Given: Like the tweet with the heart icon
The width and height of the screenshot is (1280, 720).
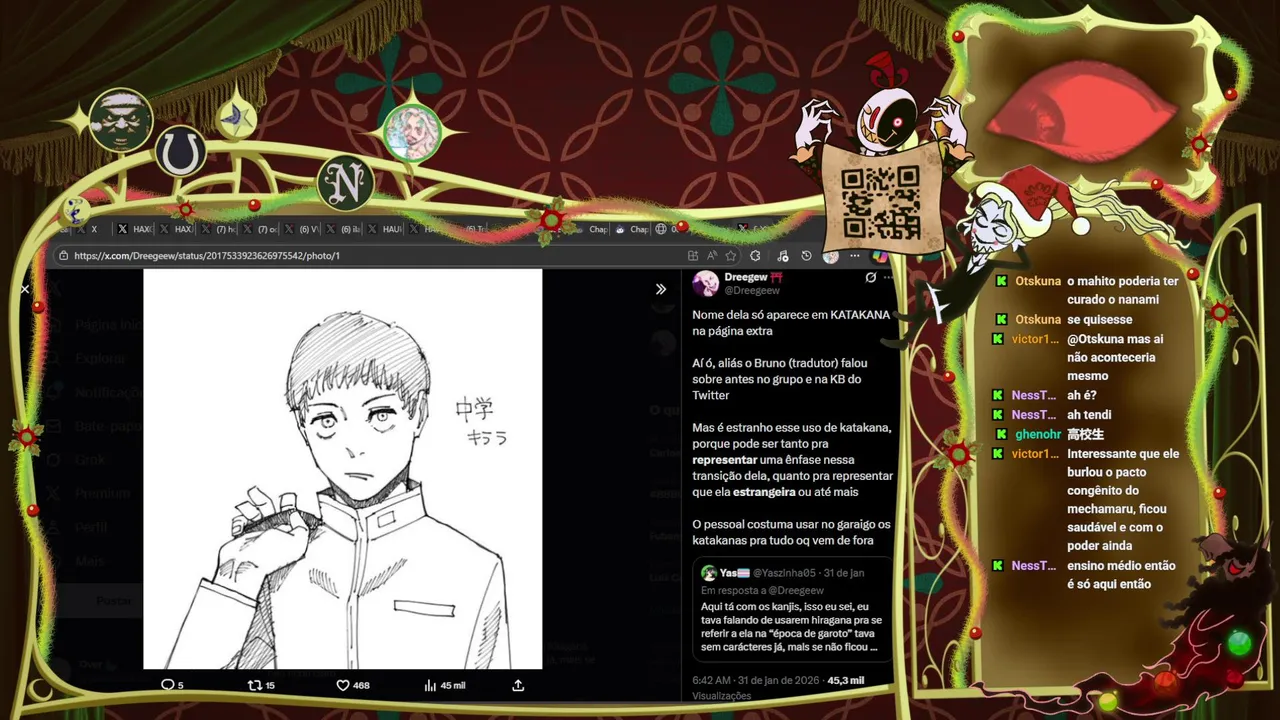Looking at the screenshot, I should tap(352, 685).
